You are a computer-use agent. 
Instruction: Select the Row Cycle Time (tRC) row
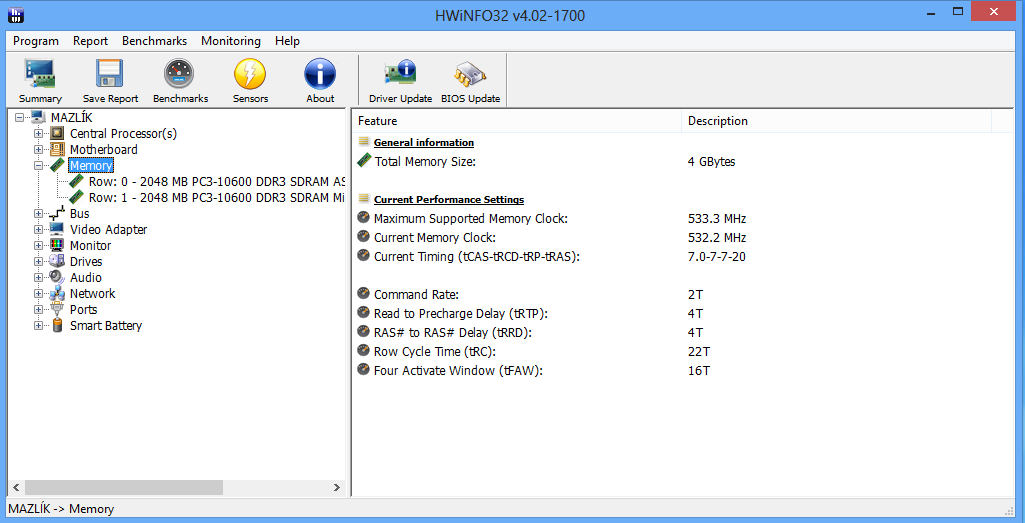(680, 352)
